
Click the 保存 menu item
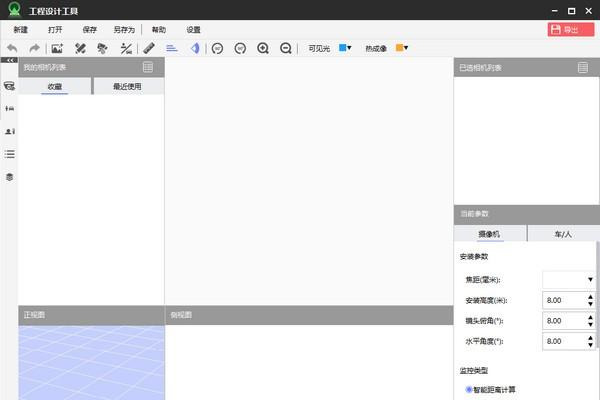(90, 30)
